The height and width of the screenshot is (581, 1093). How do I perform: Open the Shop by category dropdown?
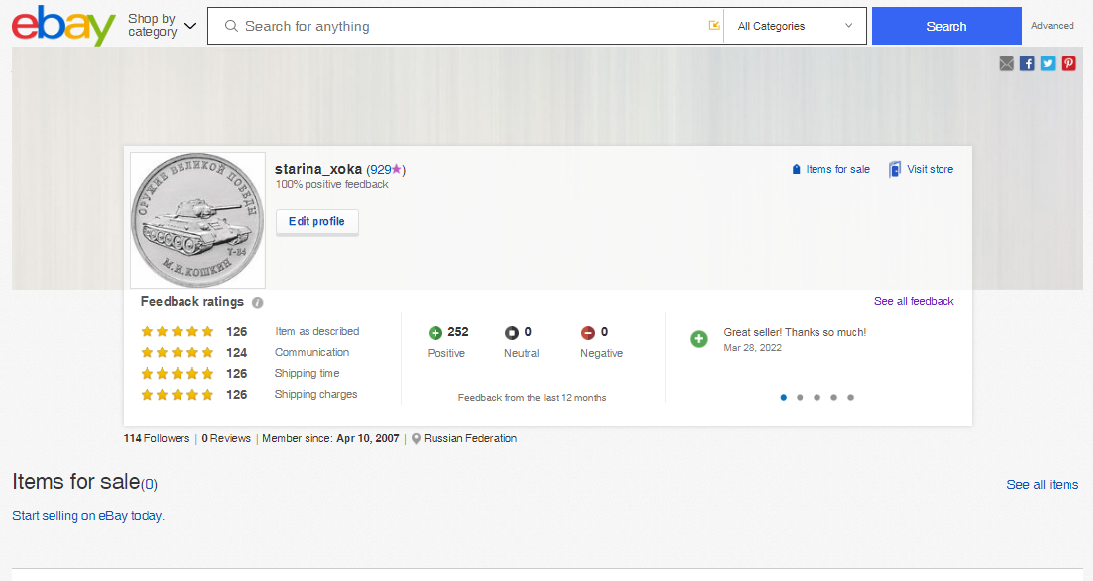162,26
